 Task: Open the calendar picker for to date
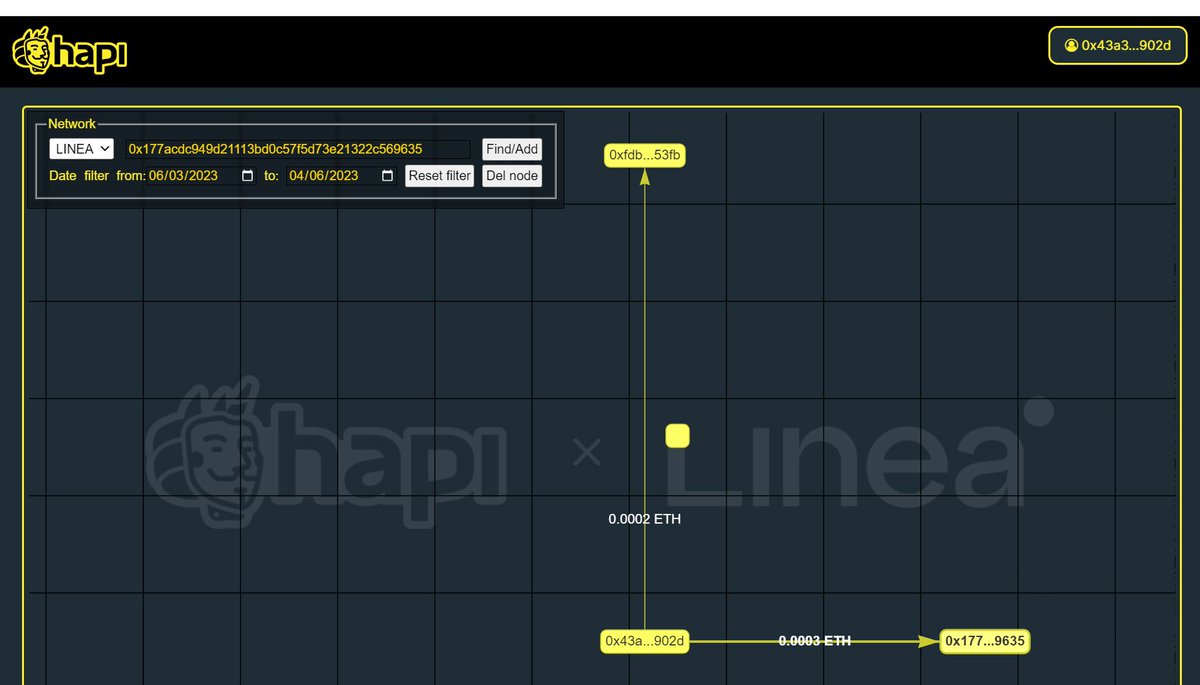click(x=388, y=176)
